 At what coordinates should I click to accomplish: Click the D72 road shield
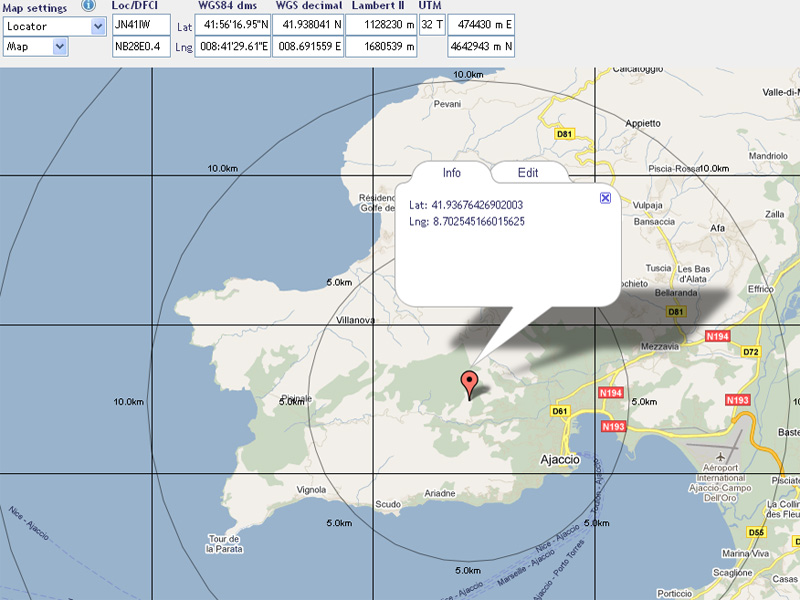tap(751, 352)
